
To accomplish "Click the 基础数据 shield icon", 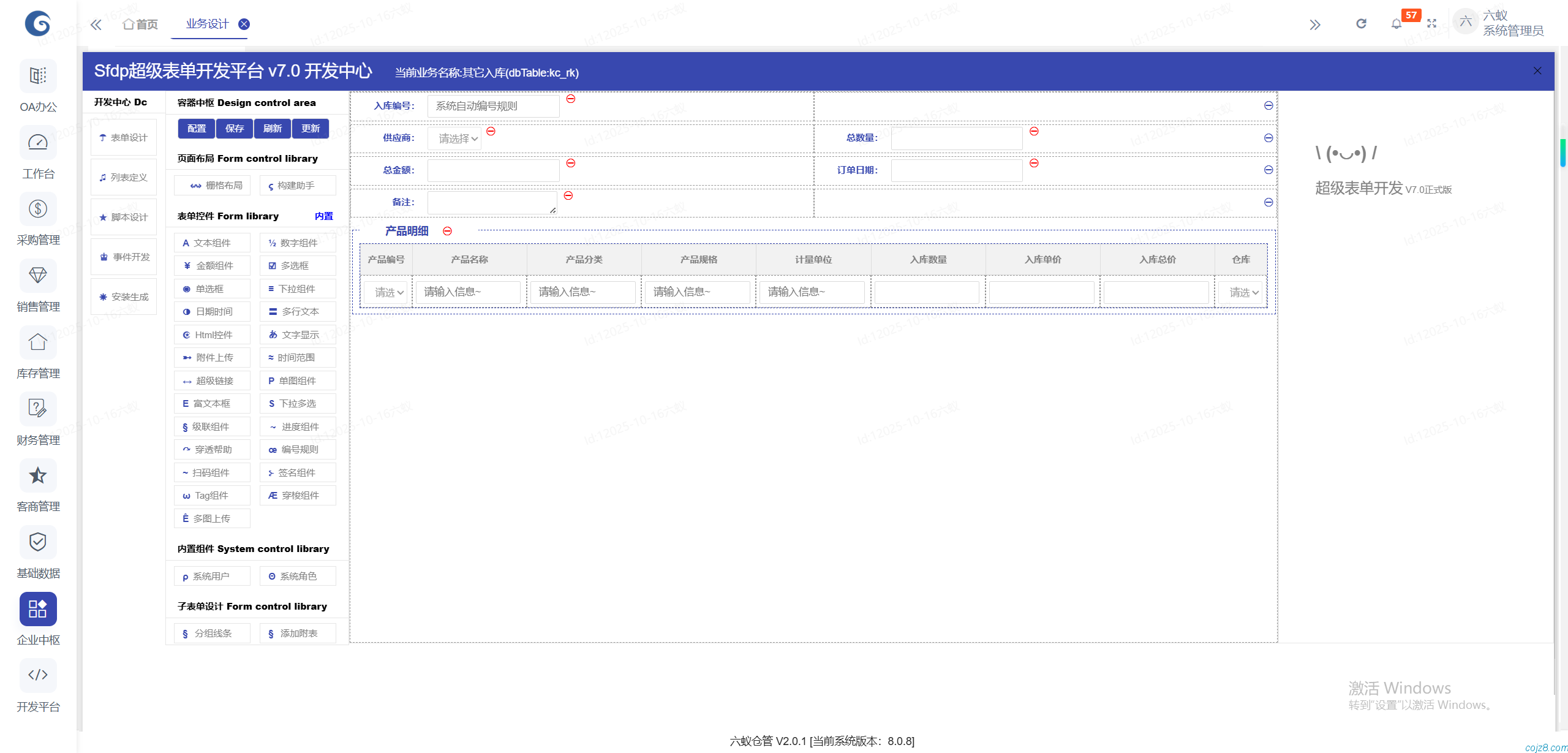I will click(x=38, y=542).
